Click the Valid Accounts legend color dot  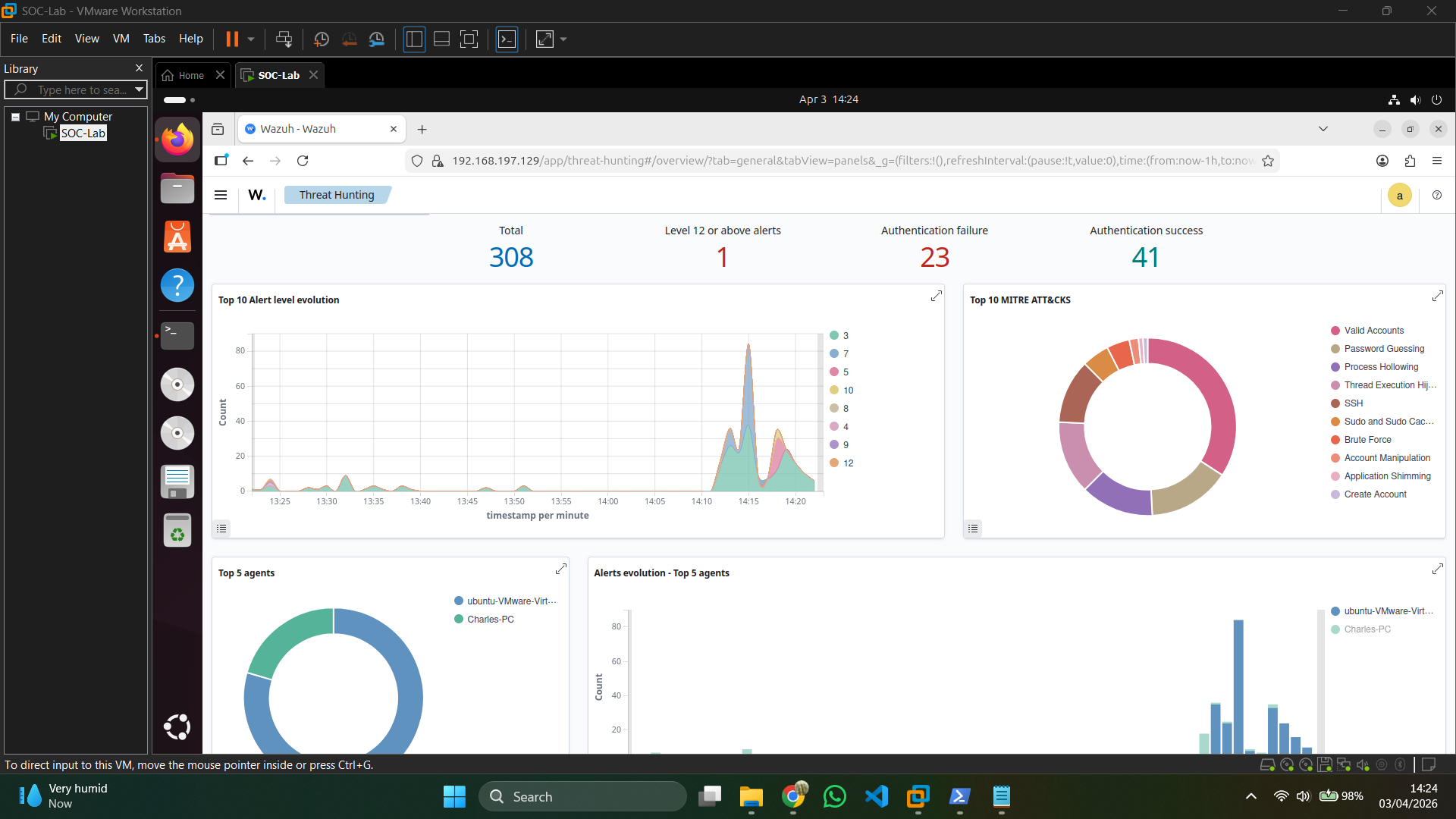pos(1335,330)
